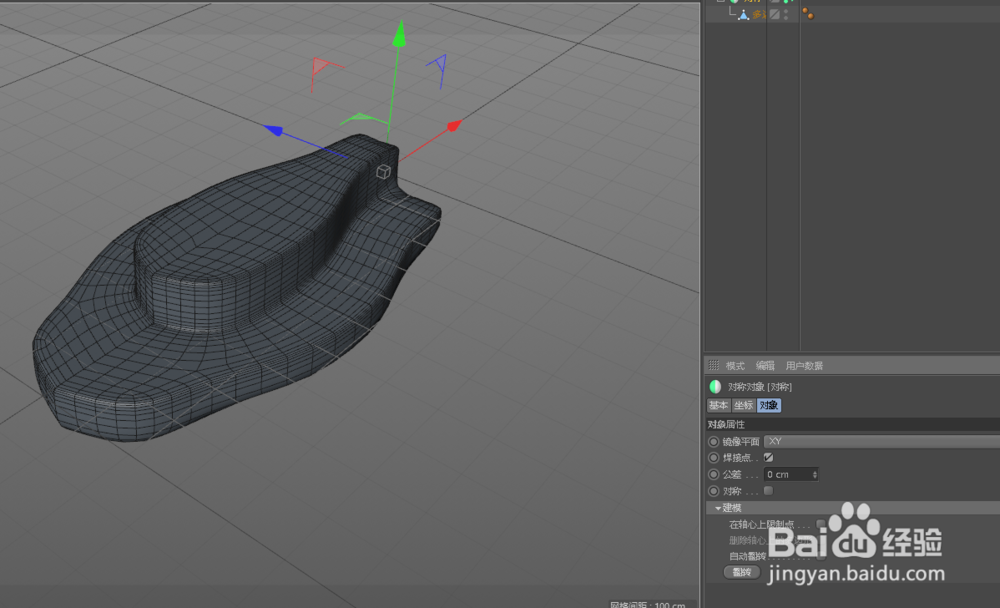Viewport: 1000px width, 608px height.
Task: Open the 镜像平面 XY dropdown
Action: click(x=881, y=441)
